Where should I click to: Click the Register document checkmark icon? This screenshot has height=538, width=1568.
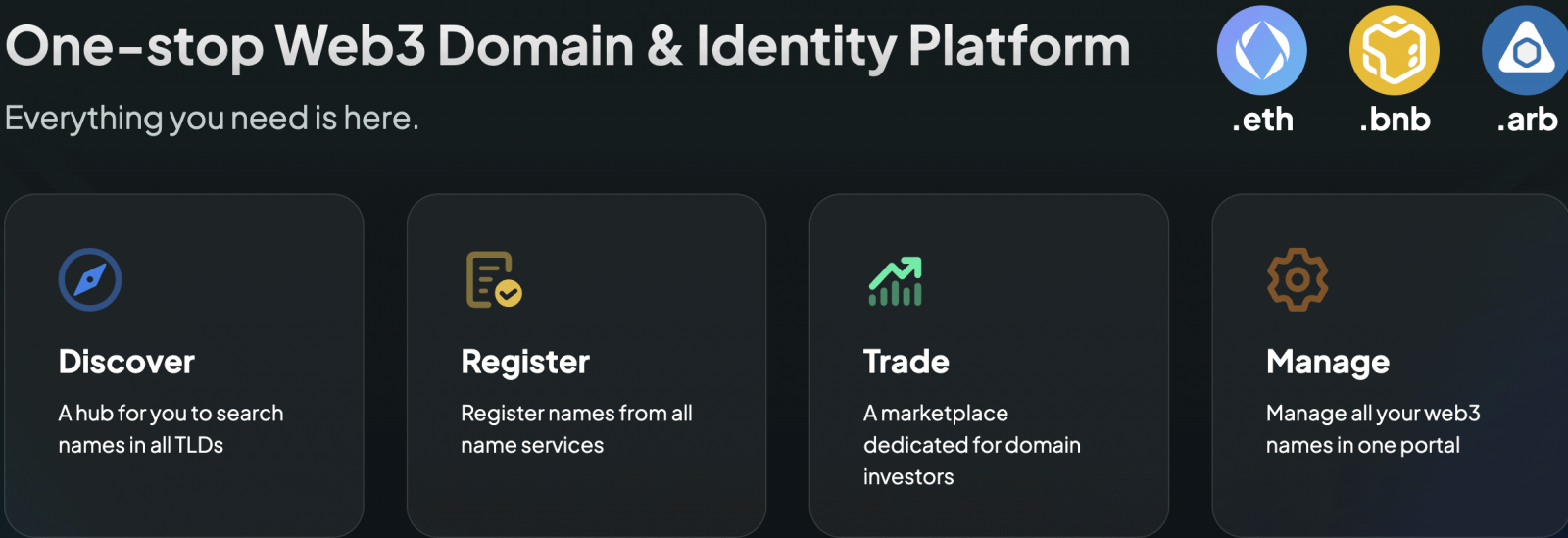coord(494,279)
